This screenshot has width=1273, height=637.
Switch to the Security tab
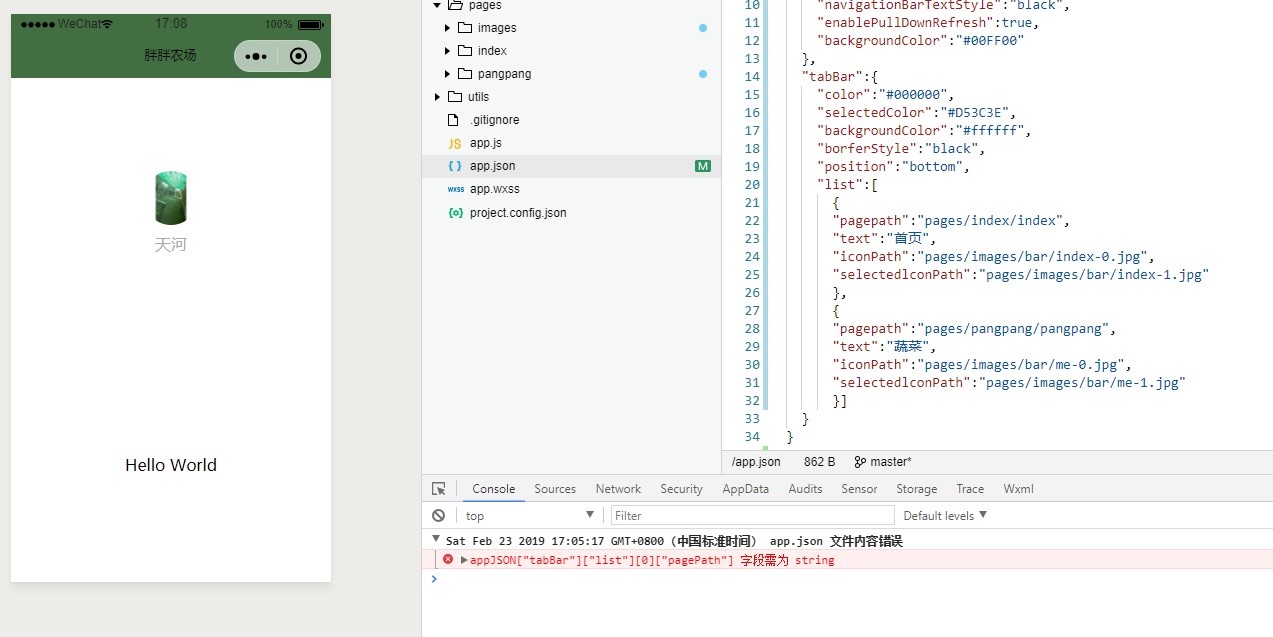click(681, 489)
